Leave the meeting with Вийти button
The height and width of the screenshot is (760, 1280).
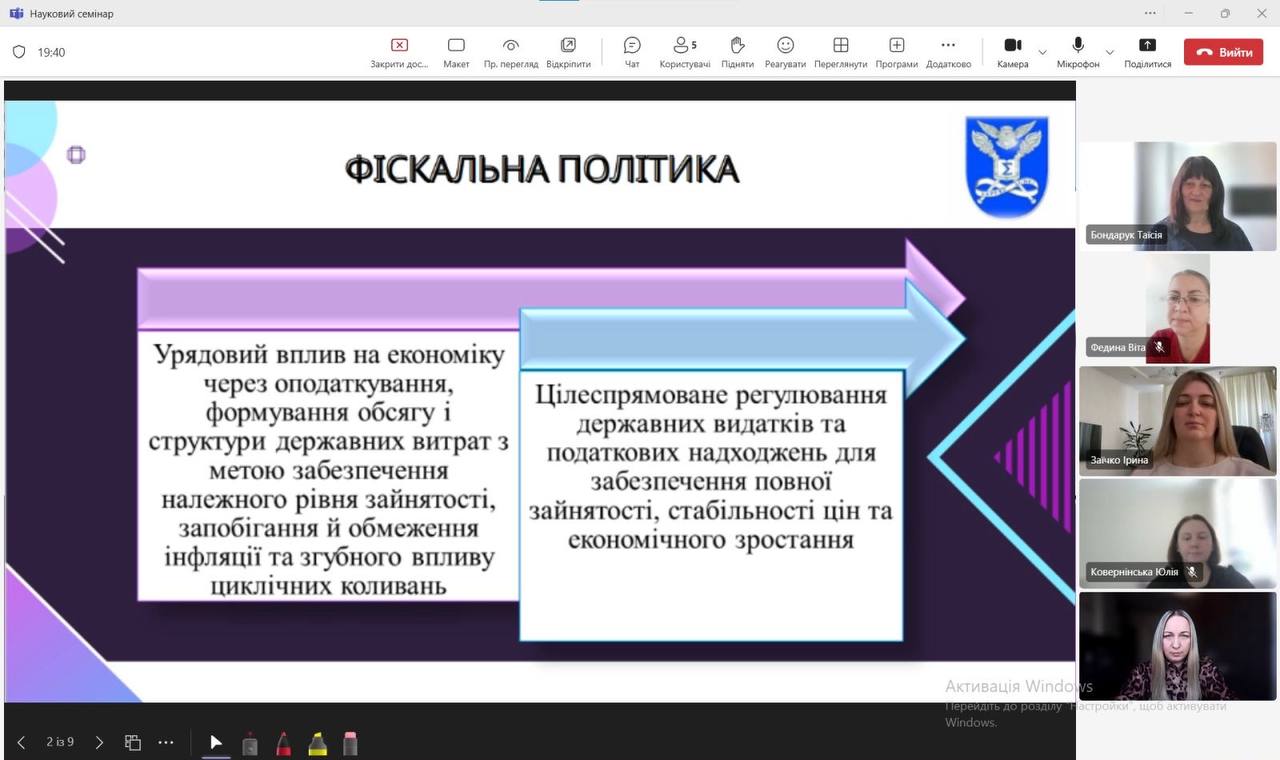point(1223,52)
